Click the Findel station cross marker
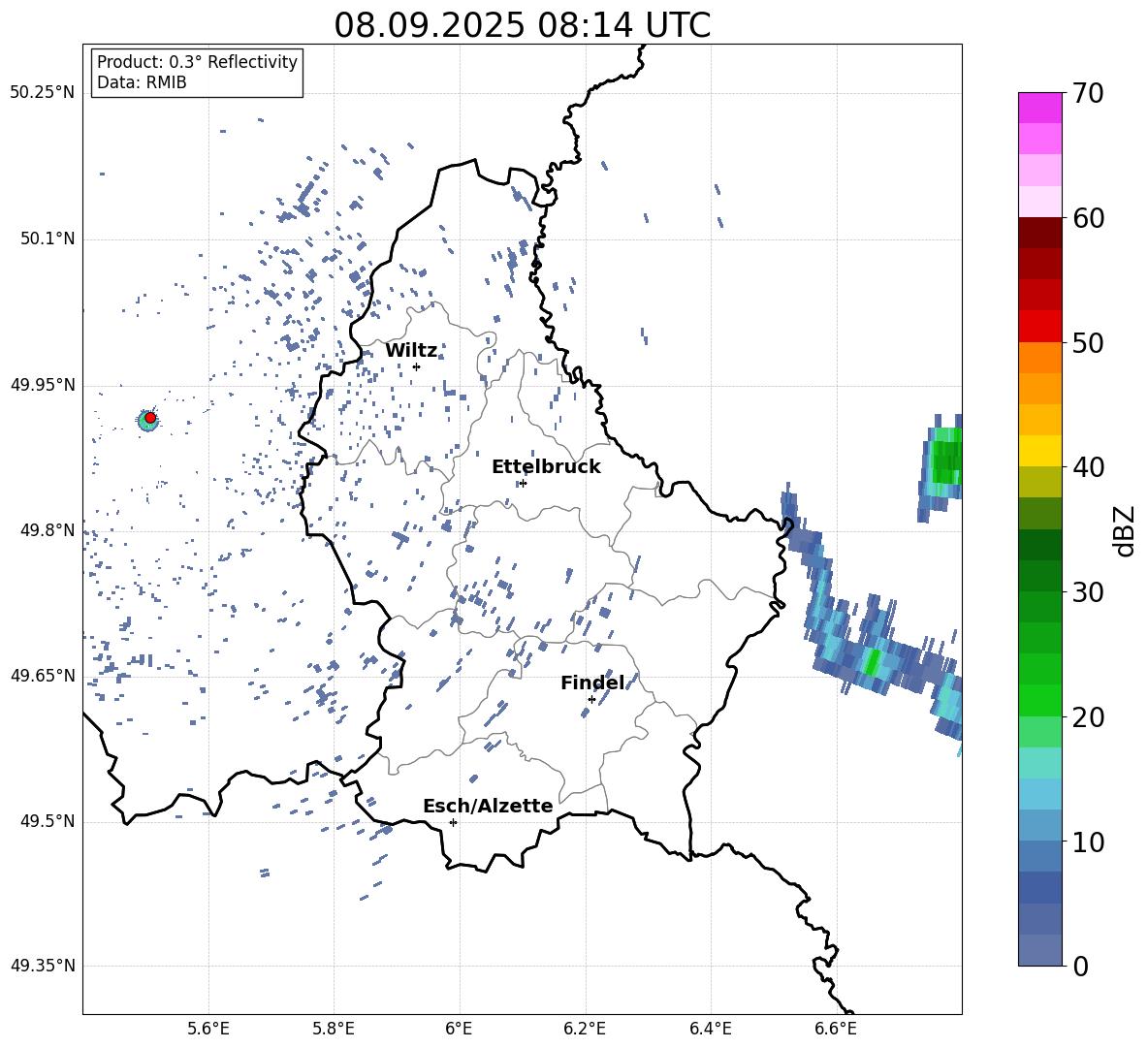 pos(591,700)
